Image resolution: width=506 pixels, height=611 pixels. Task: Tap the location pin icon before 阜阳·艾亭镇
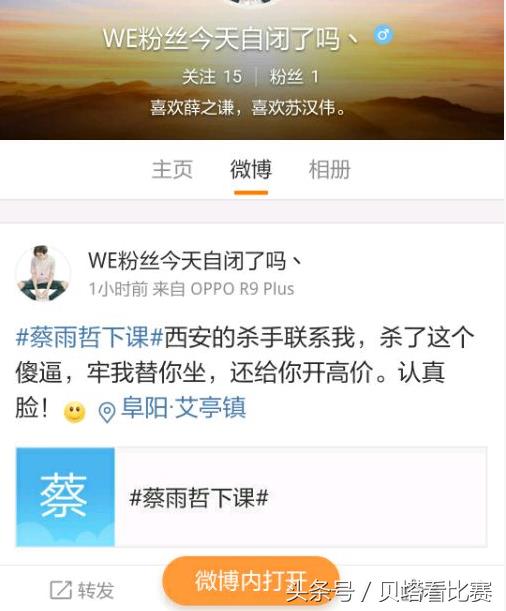[106, 412]
